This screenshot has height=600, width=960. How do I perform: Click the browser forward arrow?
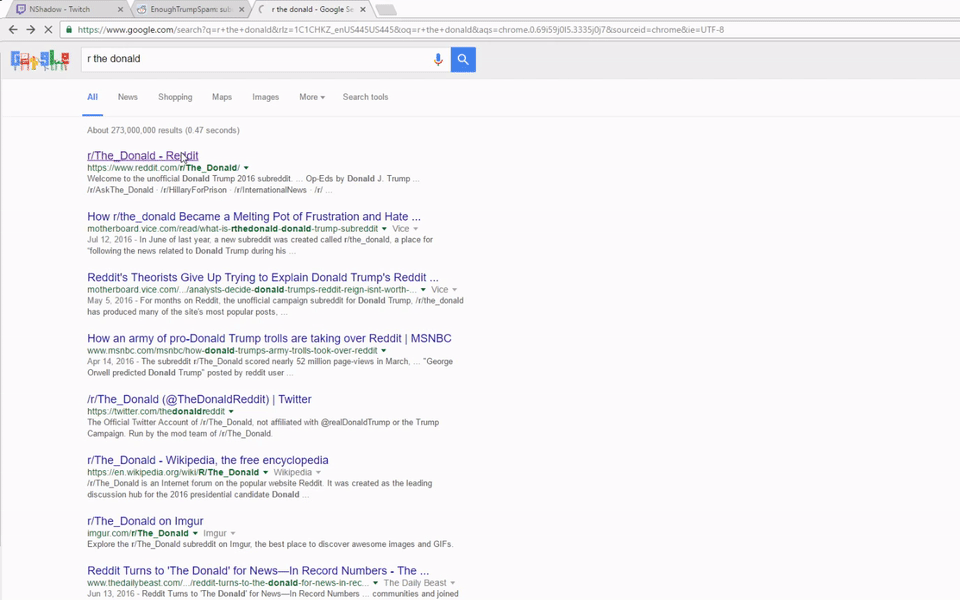[x=31, y=29]
